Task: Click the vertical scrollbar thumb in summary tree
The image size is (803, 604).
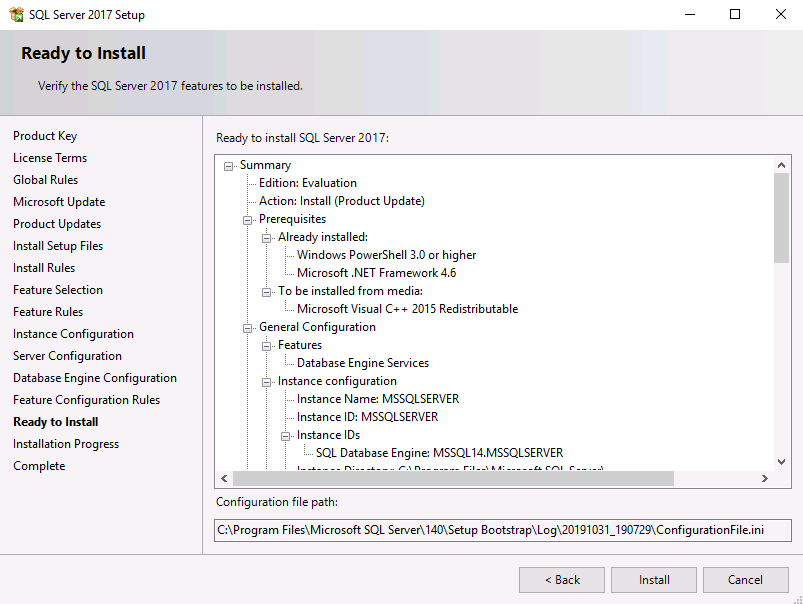Action: 781,218
